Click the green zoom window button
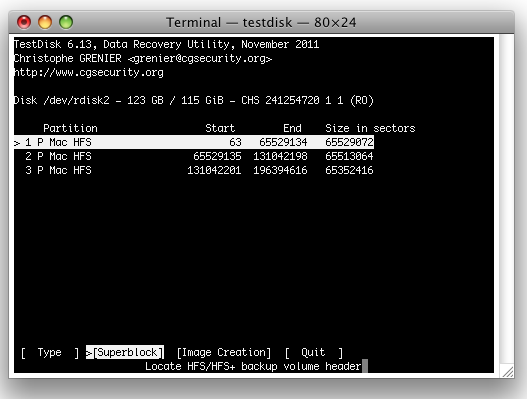Viewport: 527px width, 399px height. coord(66,22)
